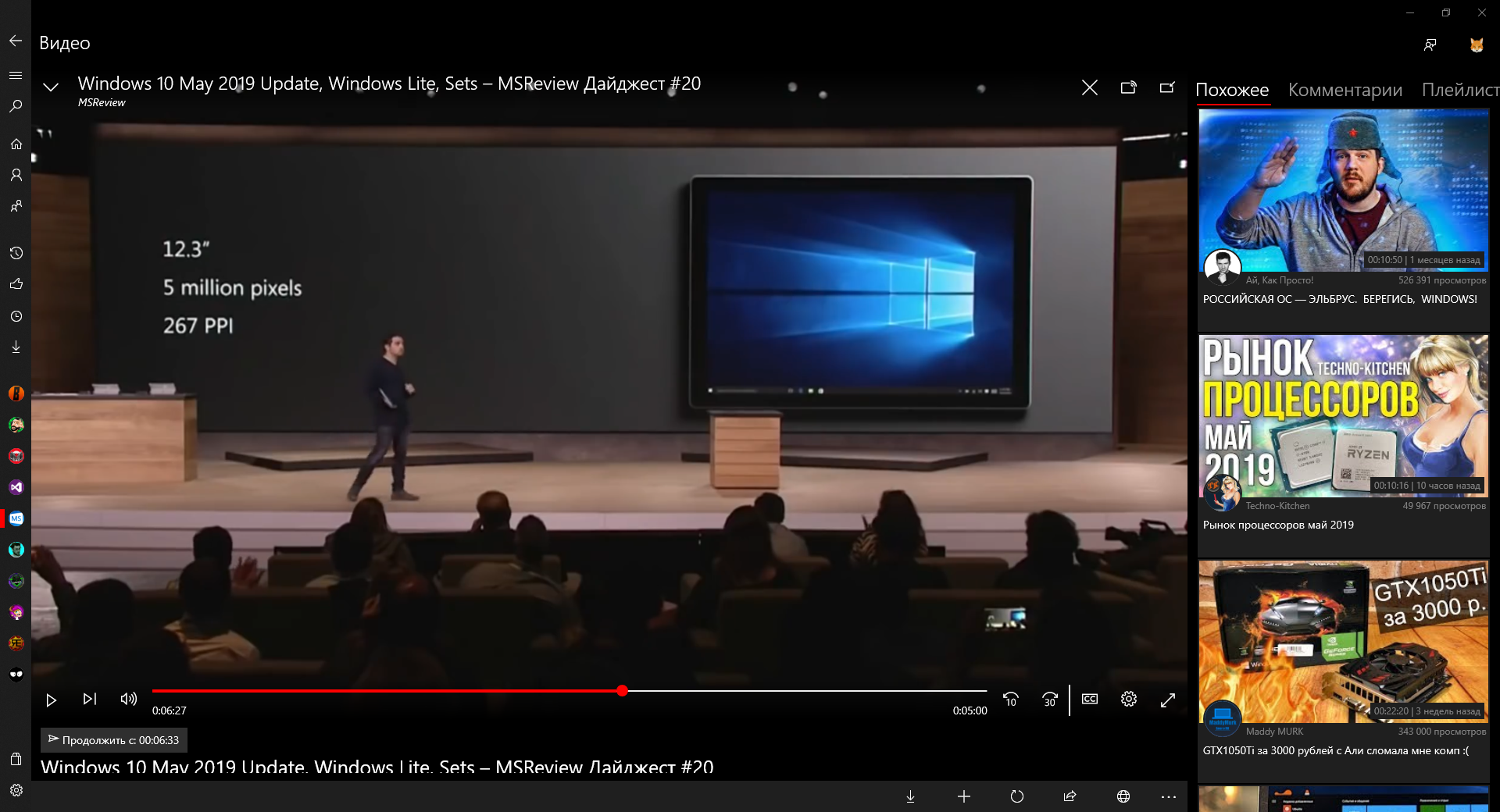
Task: Collapse the video player with chevron
Action: pyautogui.click(x=51, y=87)
